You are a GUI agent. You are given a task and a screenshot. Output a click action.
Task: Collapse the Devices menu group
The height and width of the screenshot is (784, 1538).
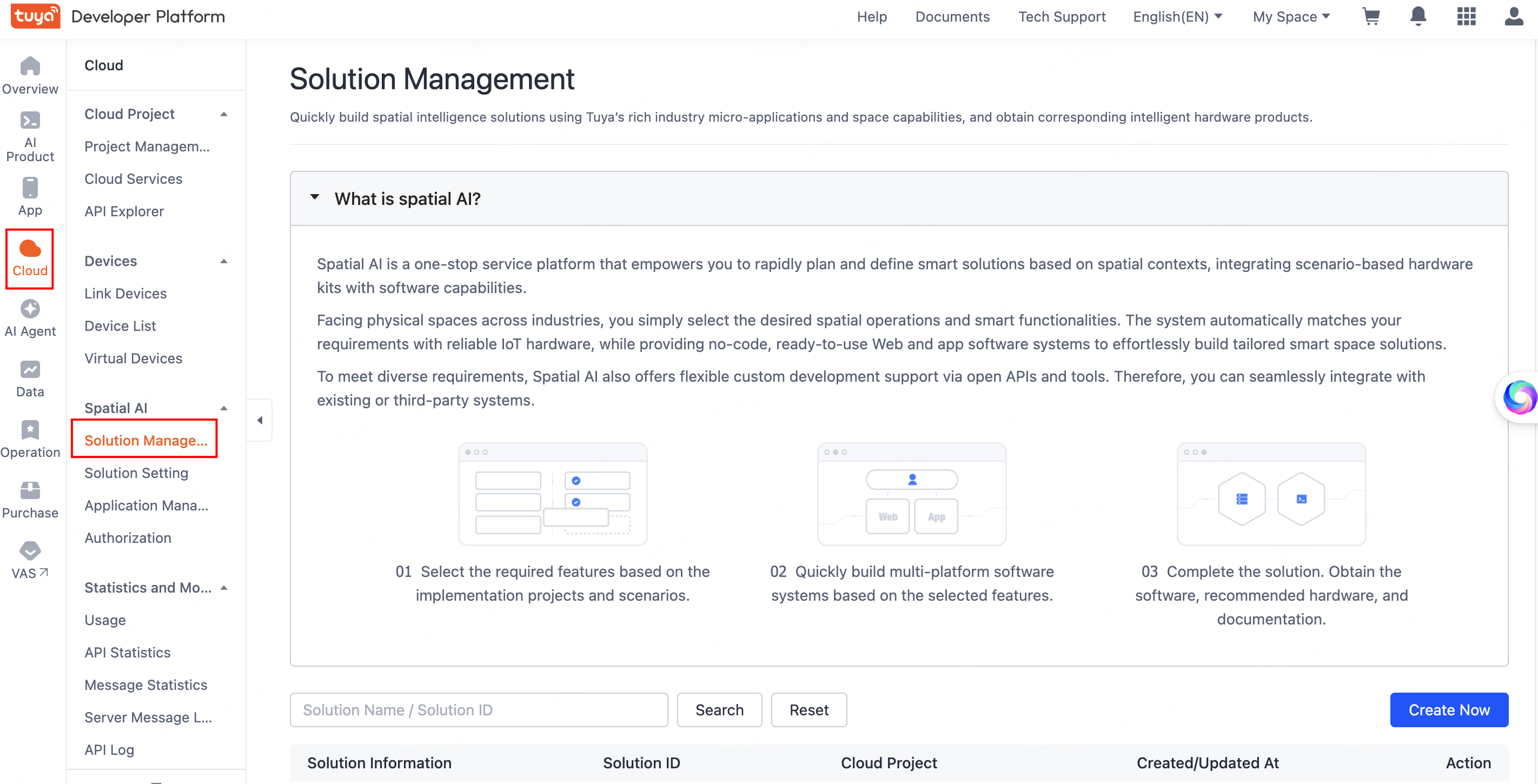tap(224, 261)
